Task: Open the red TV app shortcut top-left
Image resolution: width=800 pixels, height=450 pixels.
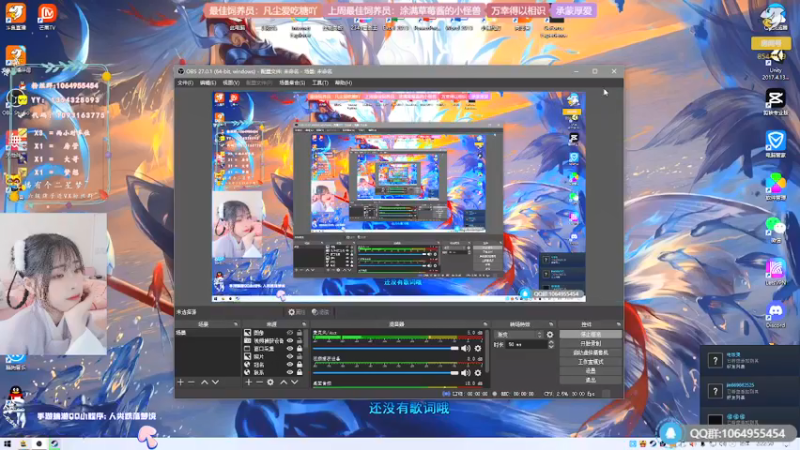Action: (x=47, y=17)
